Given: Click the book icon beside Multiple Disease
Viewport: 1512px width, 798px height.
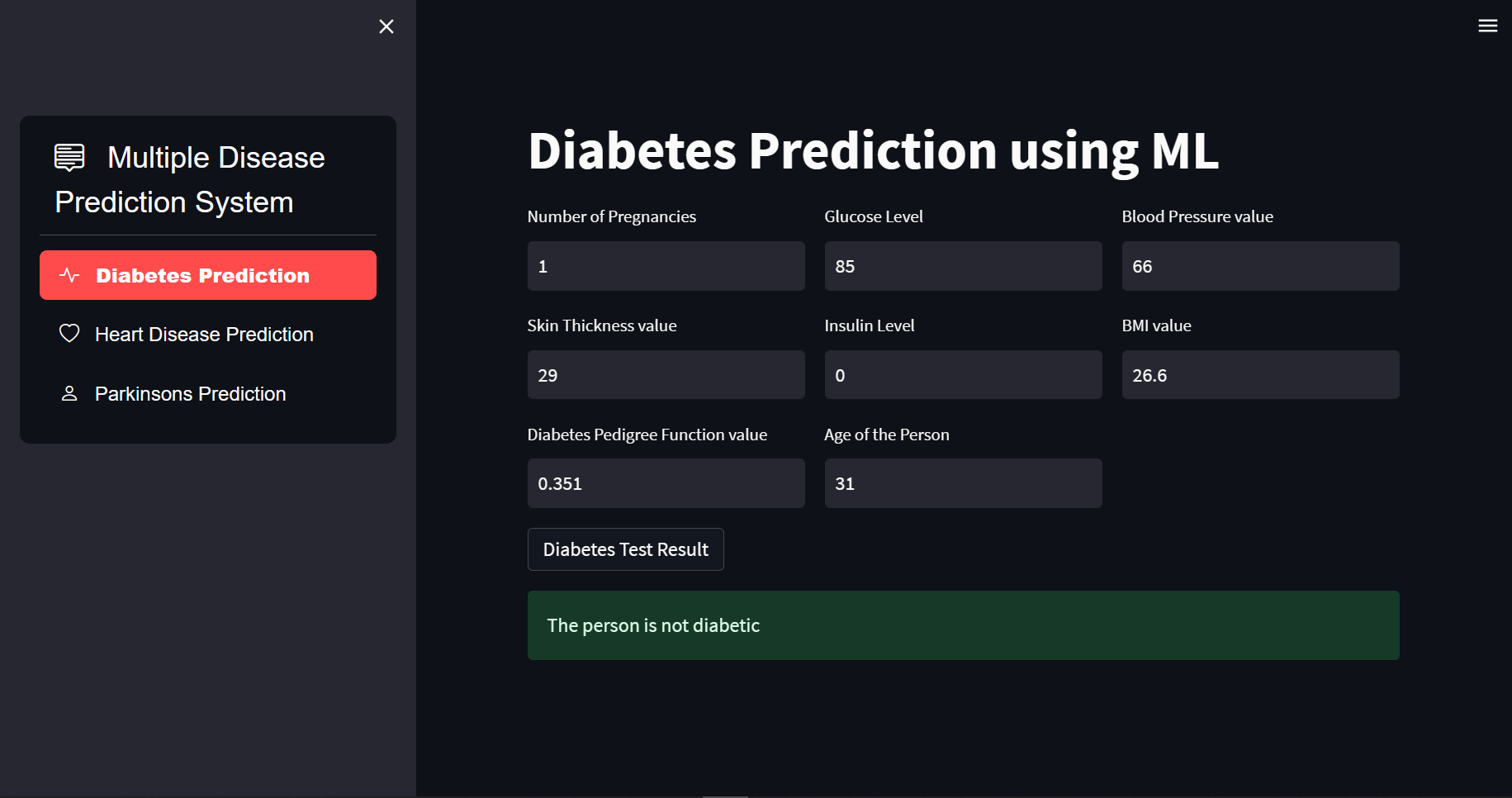Looking at the screenshot, I should pyautogui.click(x=69, y=156).
